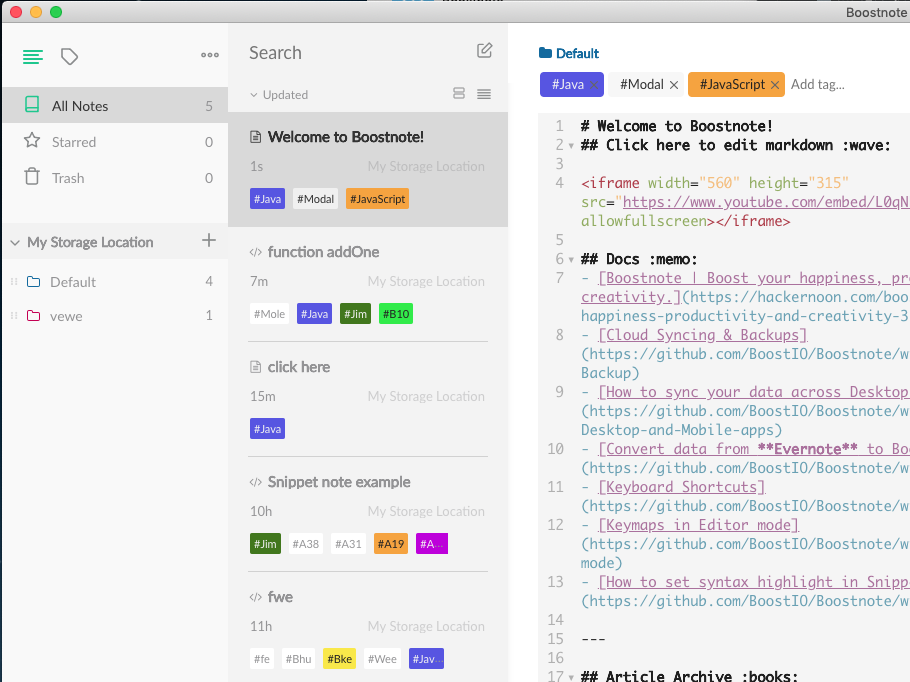Open the Starred notes list
Viewport: 910px width, 682px height.
(115, 141)
